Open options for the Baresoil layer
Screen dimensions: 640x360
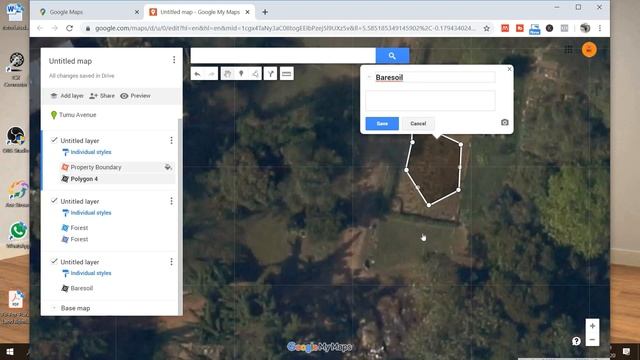pyautogui.click(x=171, y=262)
